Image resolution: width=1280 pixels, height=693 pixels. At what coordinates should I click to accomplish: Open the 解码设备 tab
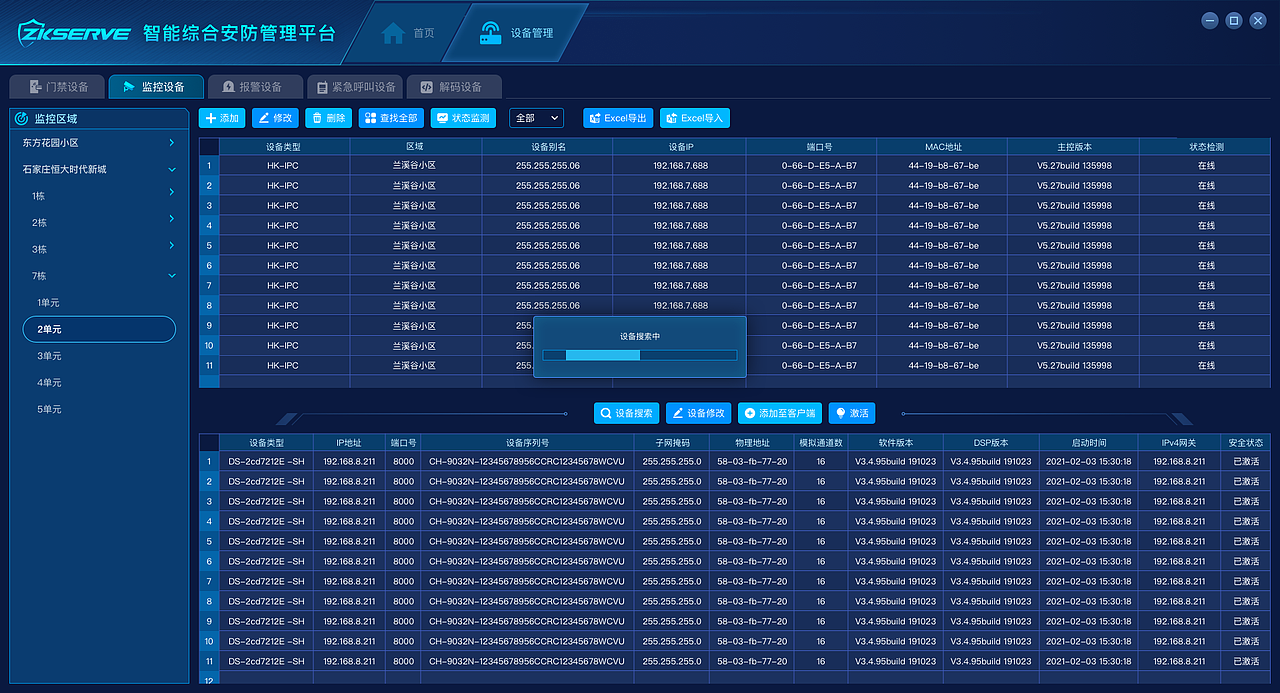pyautogui.click(x=453, y=87)
